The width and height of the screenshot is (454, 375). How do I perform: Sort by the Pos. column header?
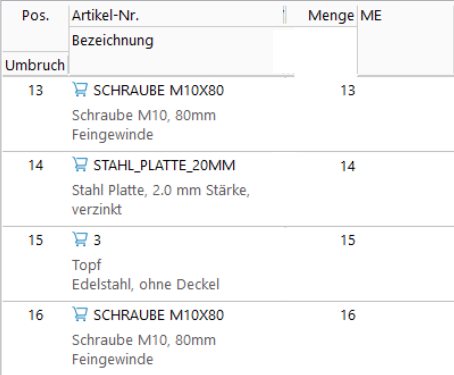pos(35,16)
